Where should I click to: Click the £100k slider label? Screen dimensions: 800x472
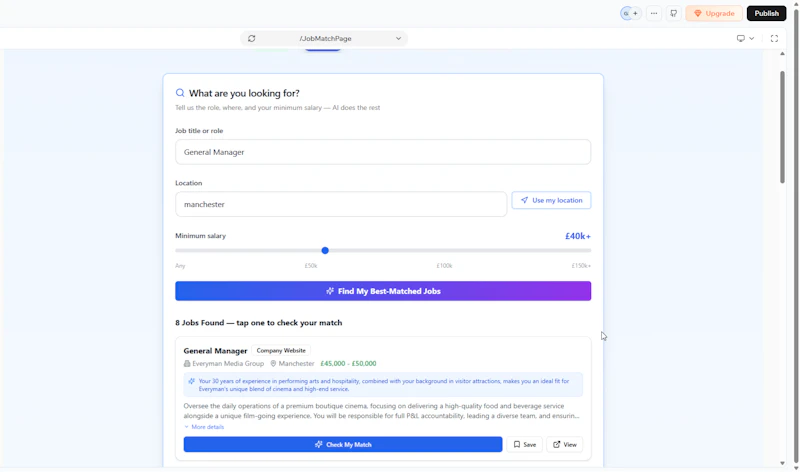pyautogui.click(x=444, y=266)
